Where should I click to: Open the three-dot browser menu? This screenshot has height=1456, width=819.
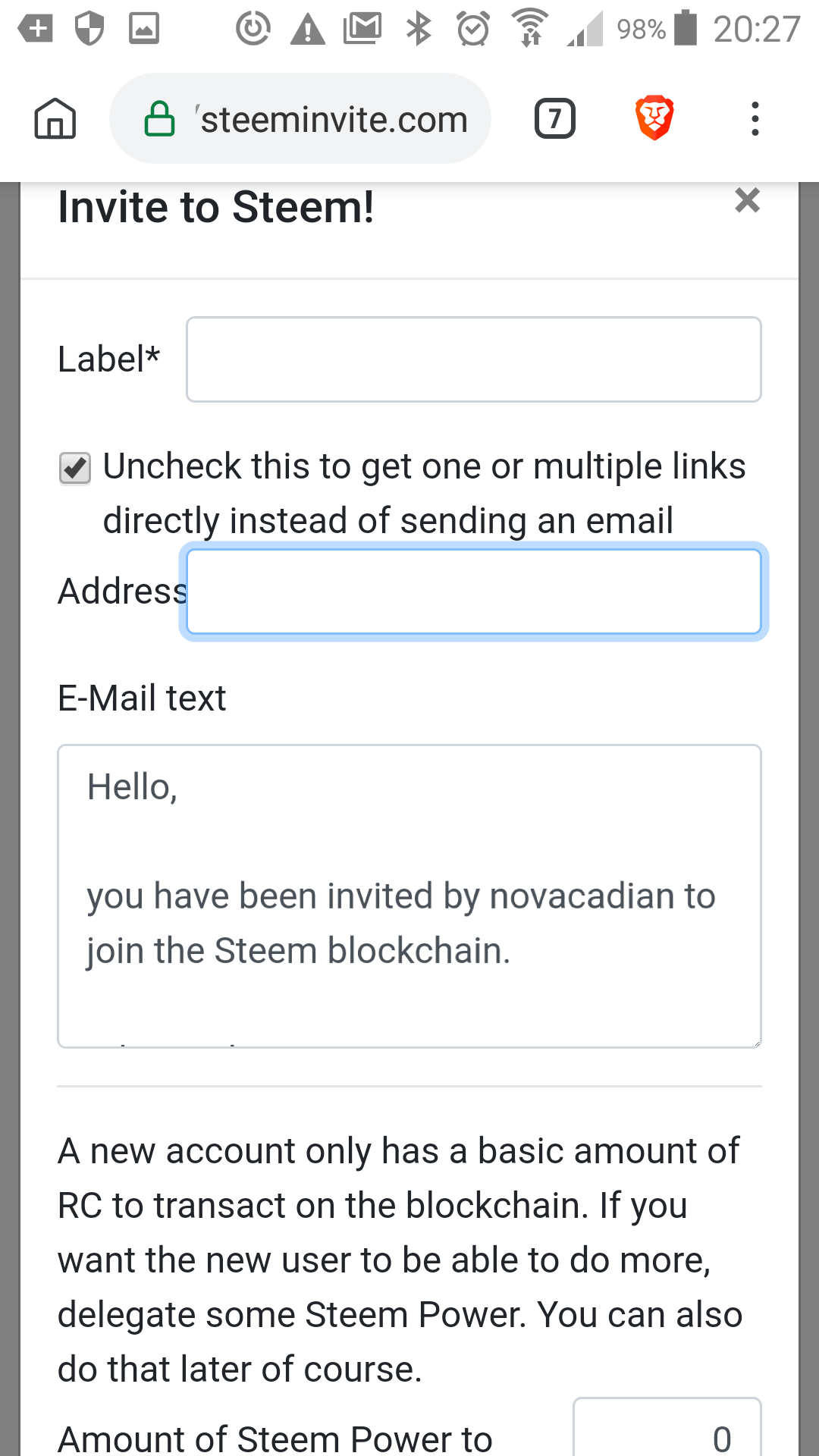click(x=755, y=119)
